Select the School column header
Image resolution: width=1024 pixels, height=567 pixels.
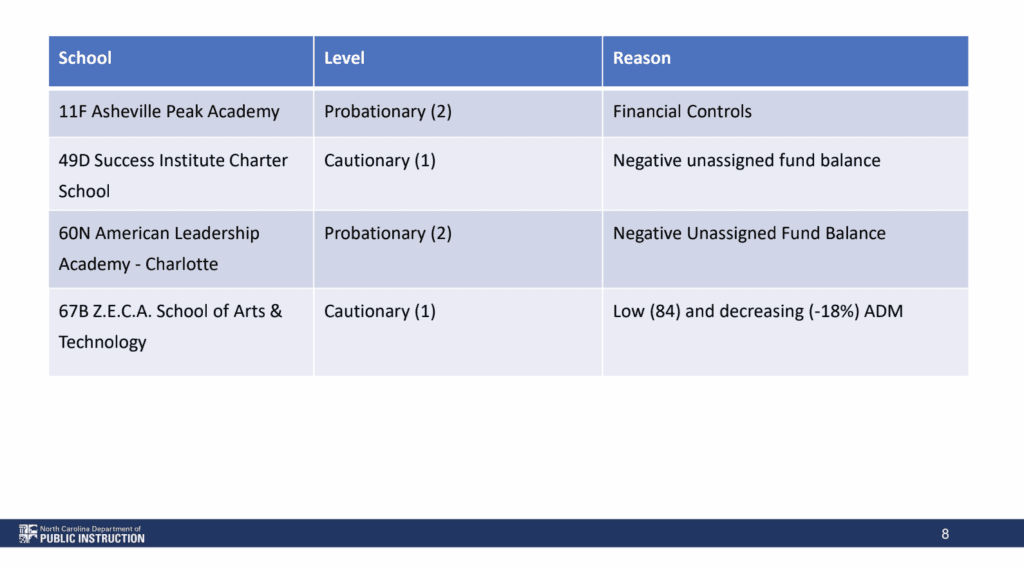coord(86,58)
